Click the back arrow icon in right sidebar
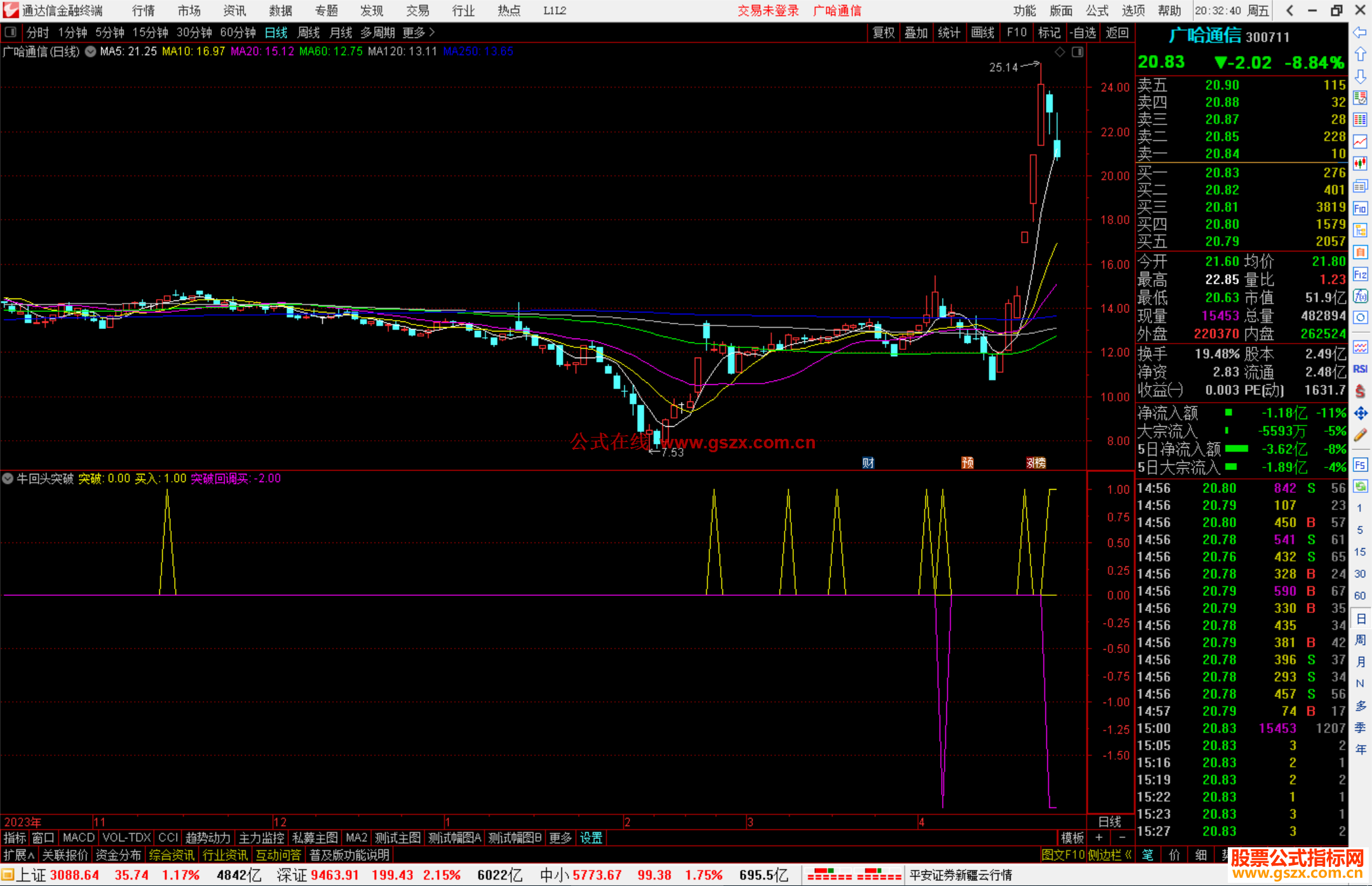The height and width of the screenshot is (886, 1372). 1360,32
